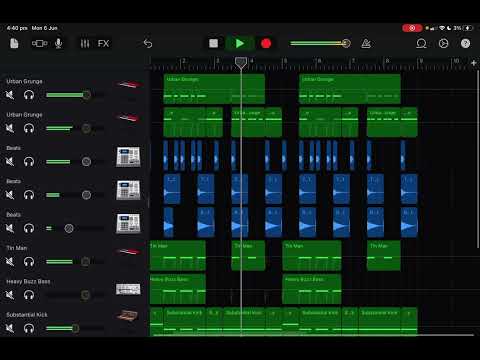The image size is (480, 360).
Task: Open the track controls mixer icon
Action: point(85,43)
